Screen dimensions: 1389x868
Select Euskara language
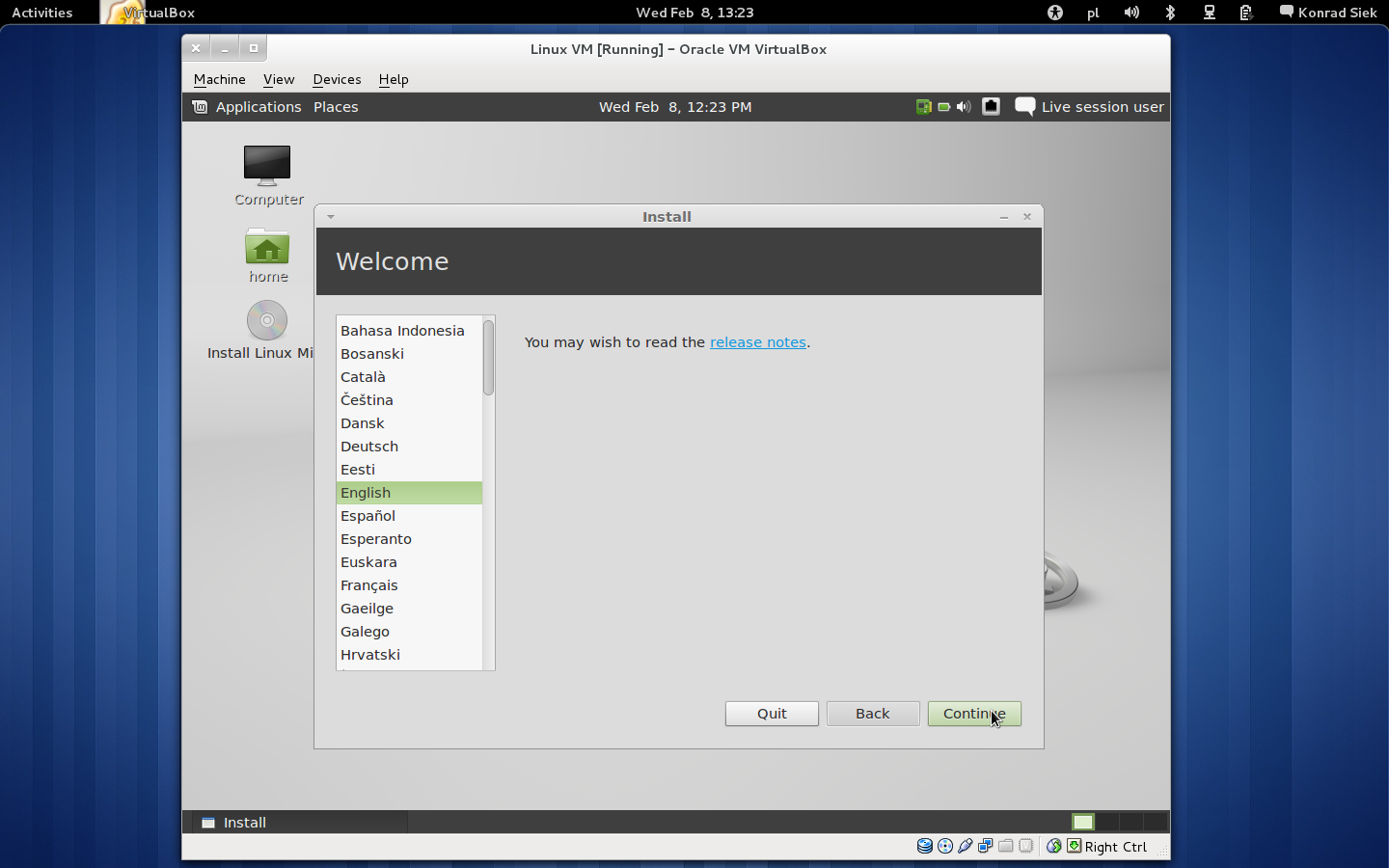coord(409,562)
